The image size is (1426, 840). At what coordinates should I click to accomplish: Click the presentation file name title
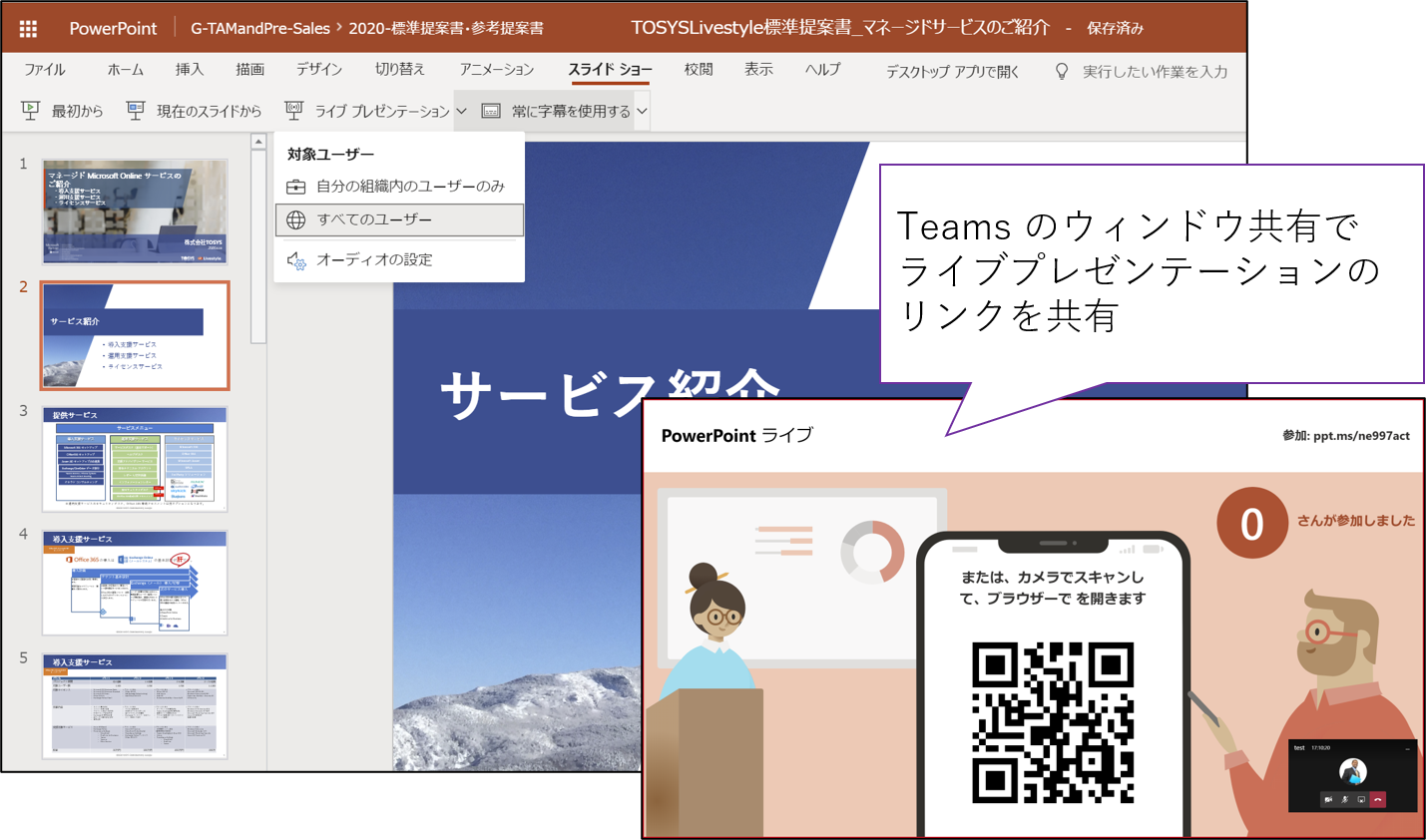840,28
